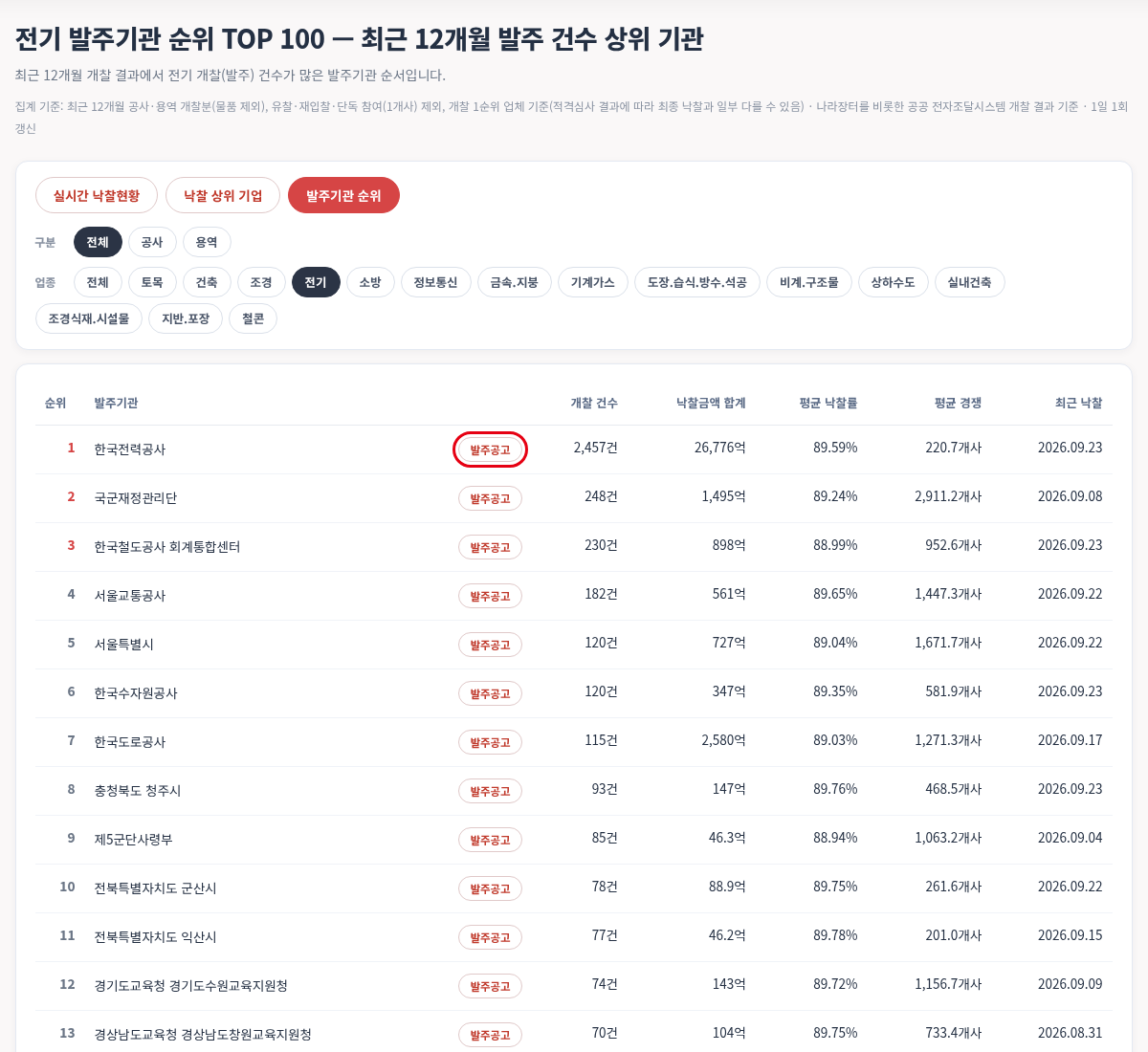The image size is (1148, 1052).
Task: Open 발주공고 for 서울특별시
Action: 490,645
